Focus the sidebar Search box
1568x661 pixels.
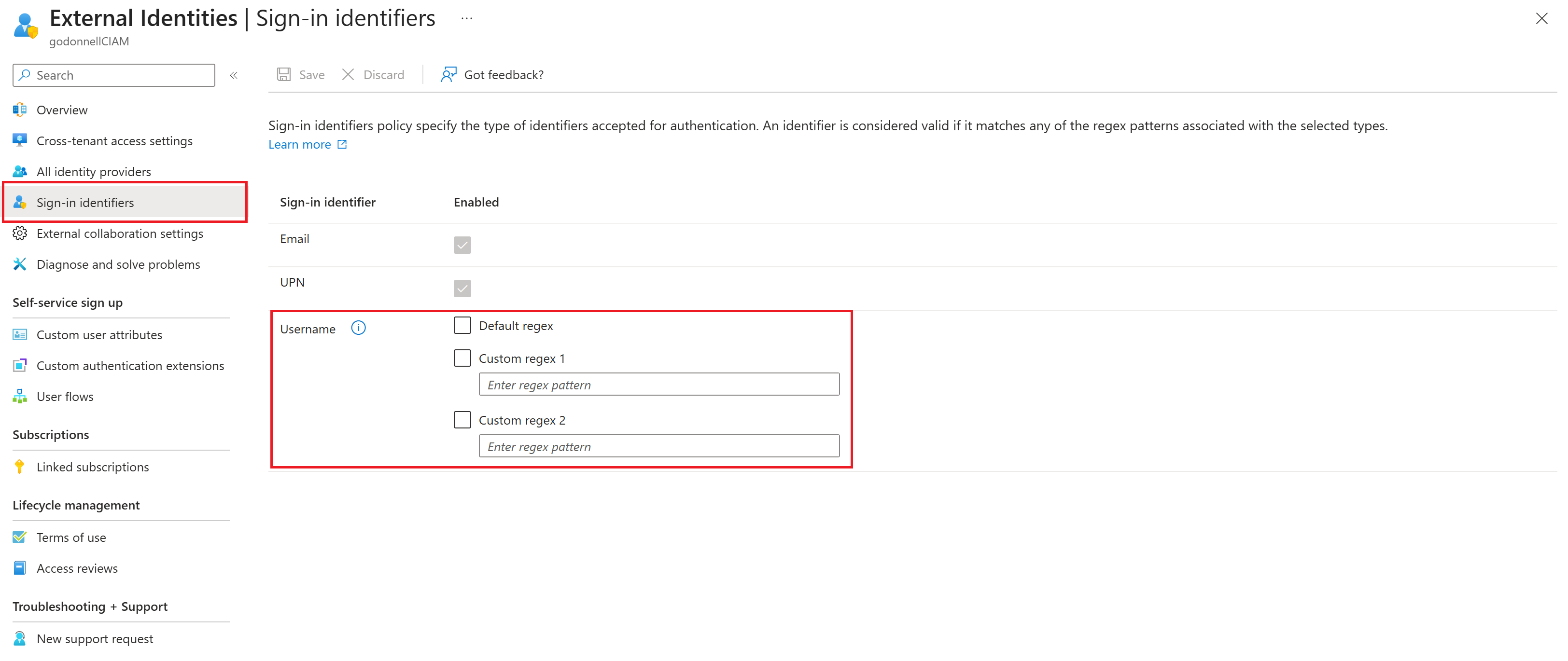click(122, 75)
